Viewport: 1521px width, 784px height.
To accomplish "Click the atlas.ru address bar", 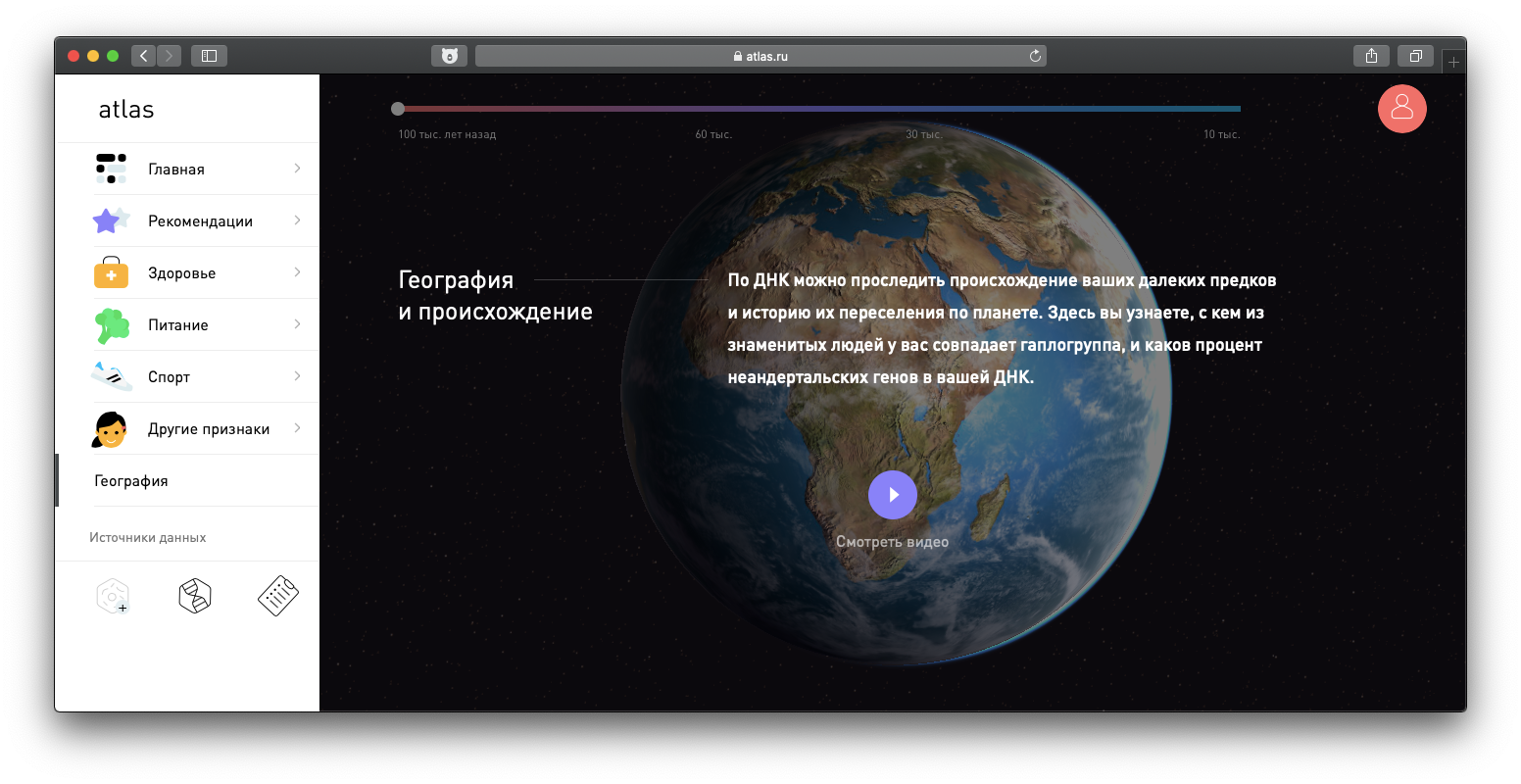I will 760,56.
